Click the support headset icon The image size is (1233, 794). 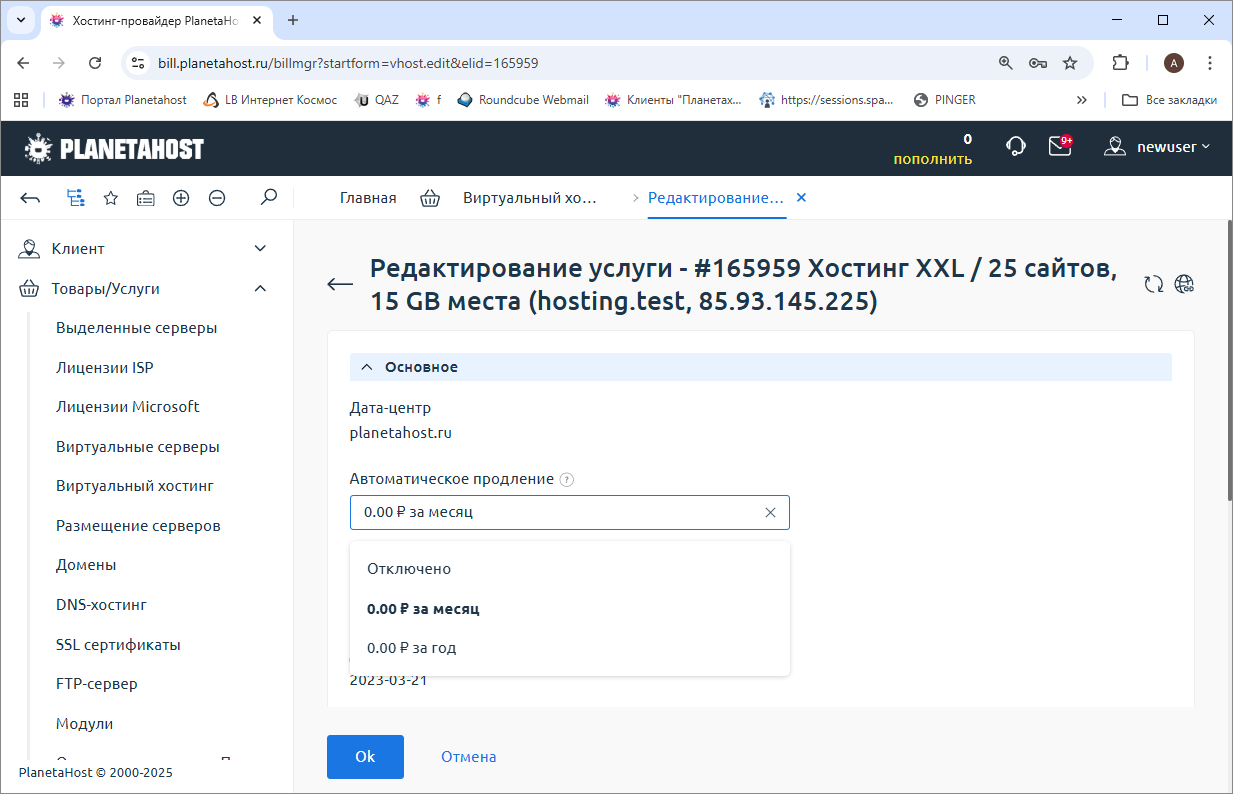[x=1015, y=147]
